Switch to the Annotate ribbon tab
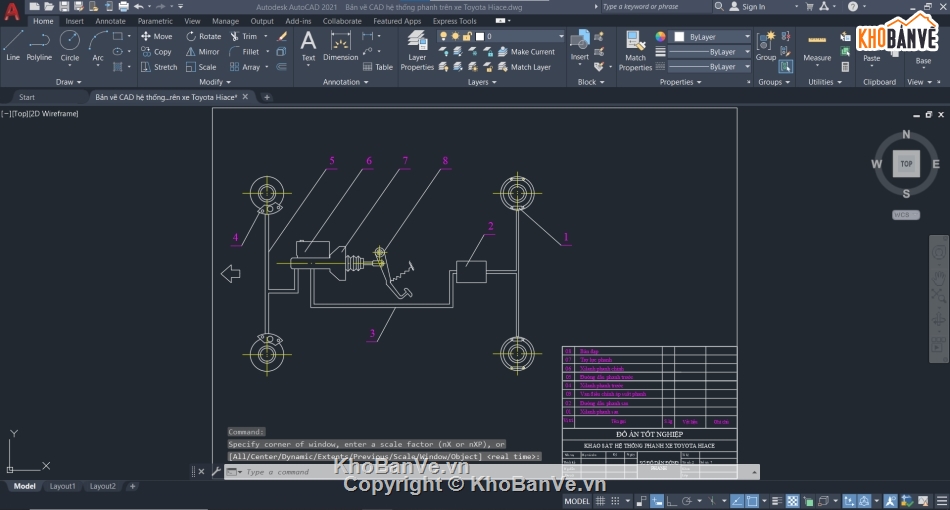The image size is (950, 510). coord(110,21)
